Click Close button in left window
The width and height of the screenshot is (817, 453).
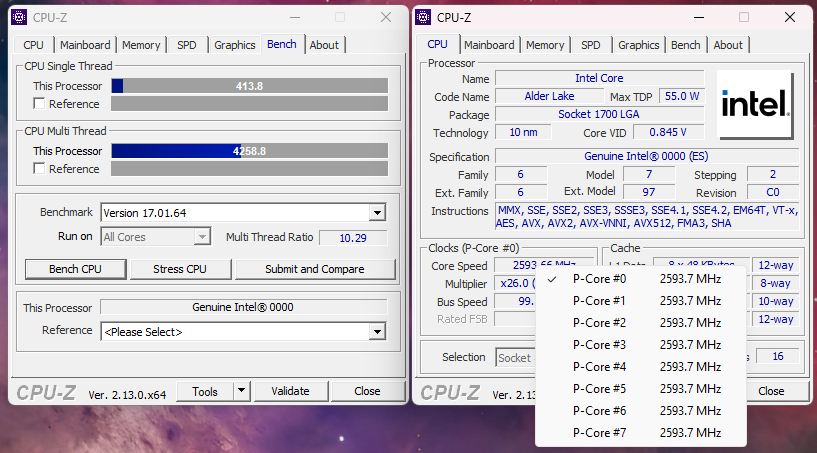pyautogui.click(x=367, y=391)
